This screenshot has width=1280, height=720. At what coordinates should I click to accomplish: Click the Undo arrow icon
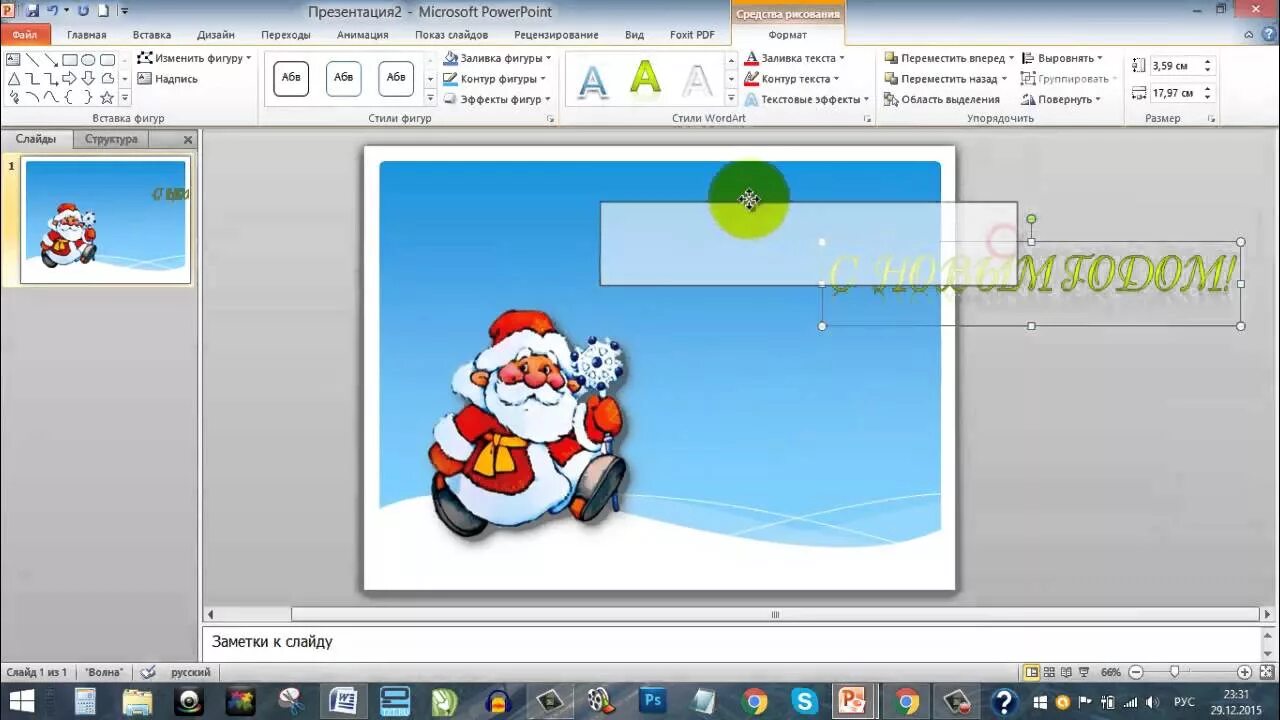(52, 10)
